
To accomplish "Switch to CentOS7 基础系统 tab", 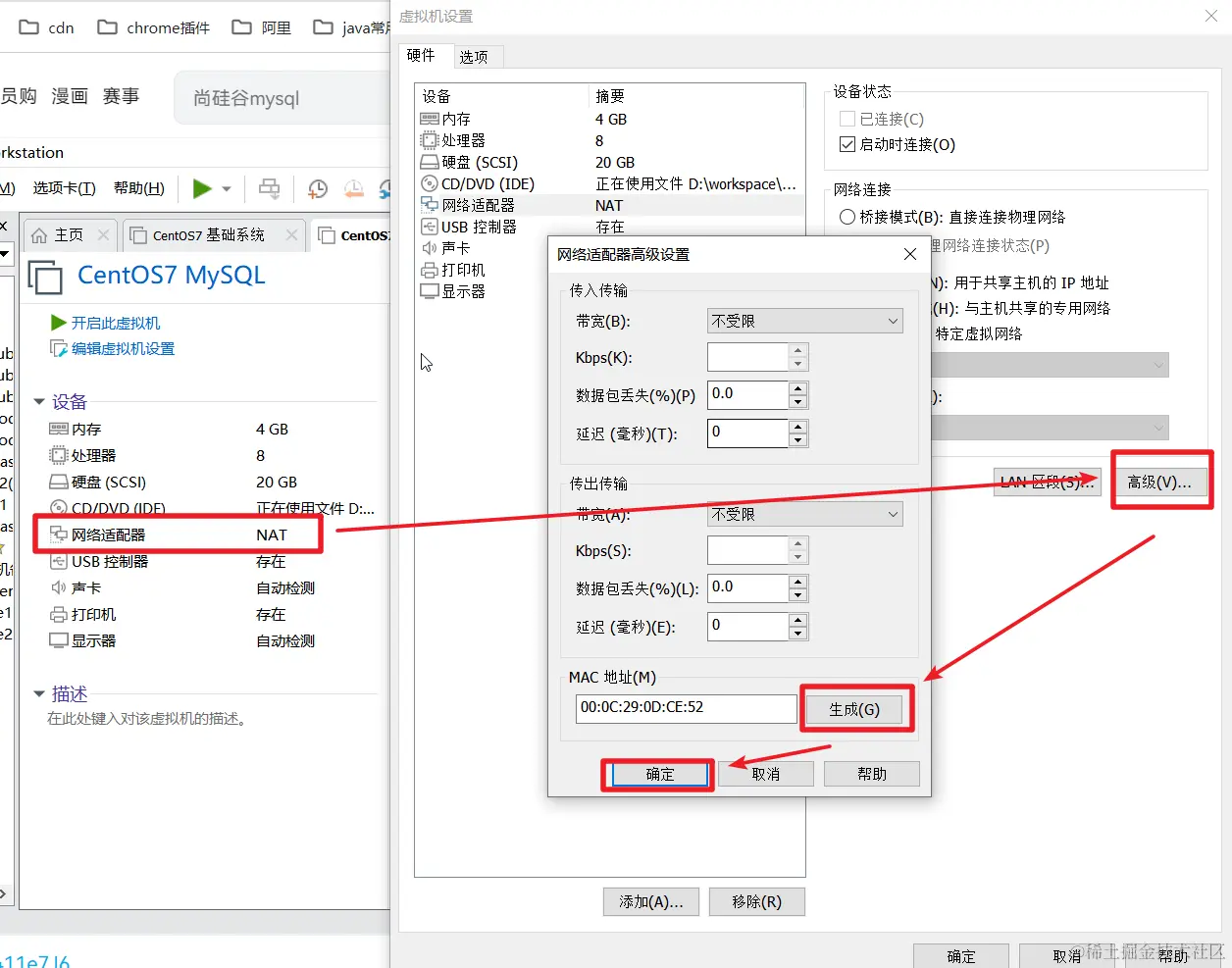I will click(208, 235).
